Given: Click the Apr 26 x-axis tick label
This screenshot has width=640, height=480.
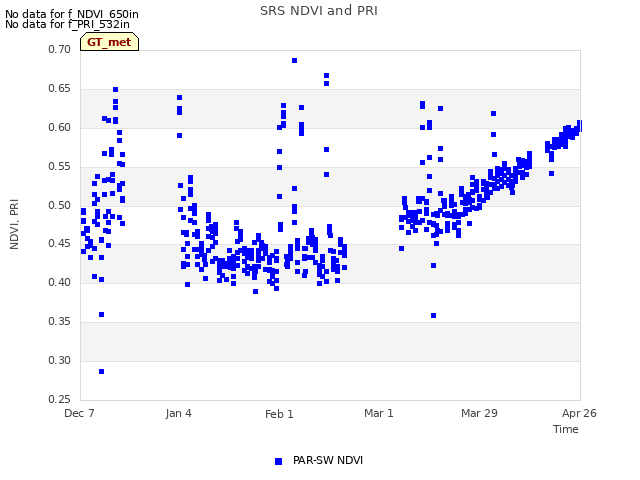Looking at the screenshot, I should (579, 413).
